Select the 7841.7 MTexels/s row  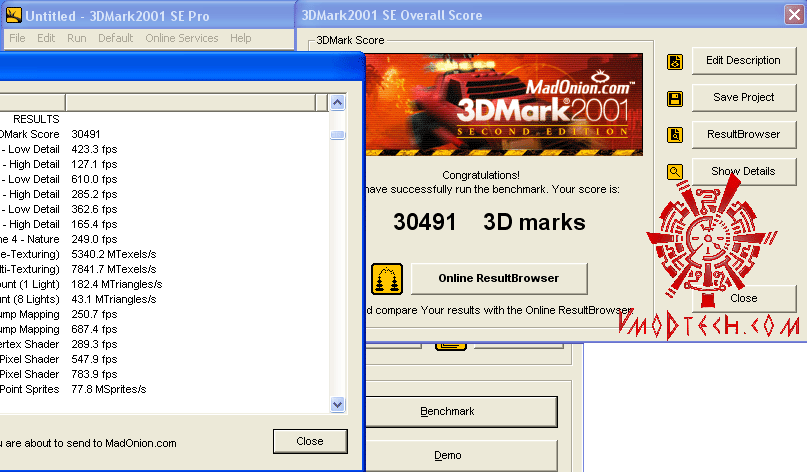point(165,269)
